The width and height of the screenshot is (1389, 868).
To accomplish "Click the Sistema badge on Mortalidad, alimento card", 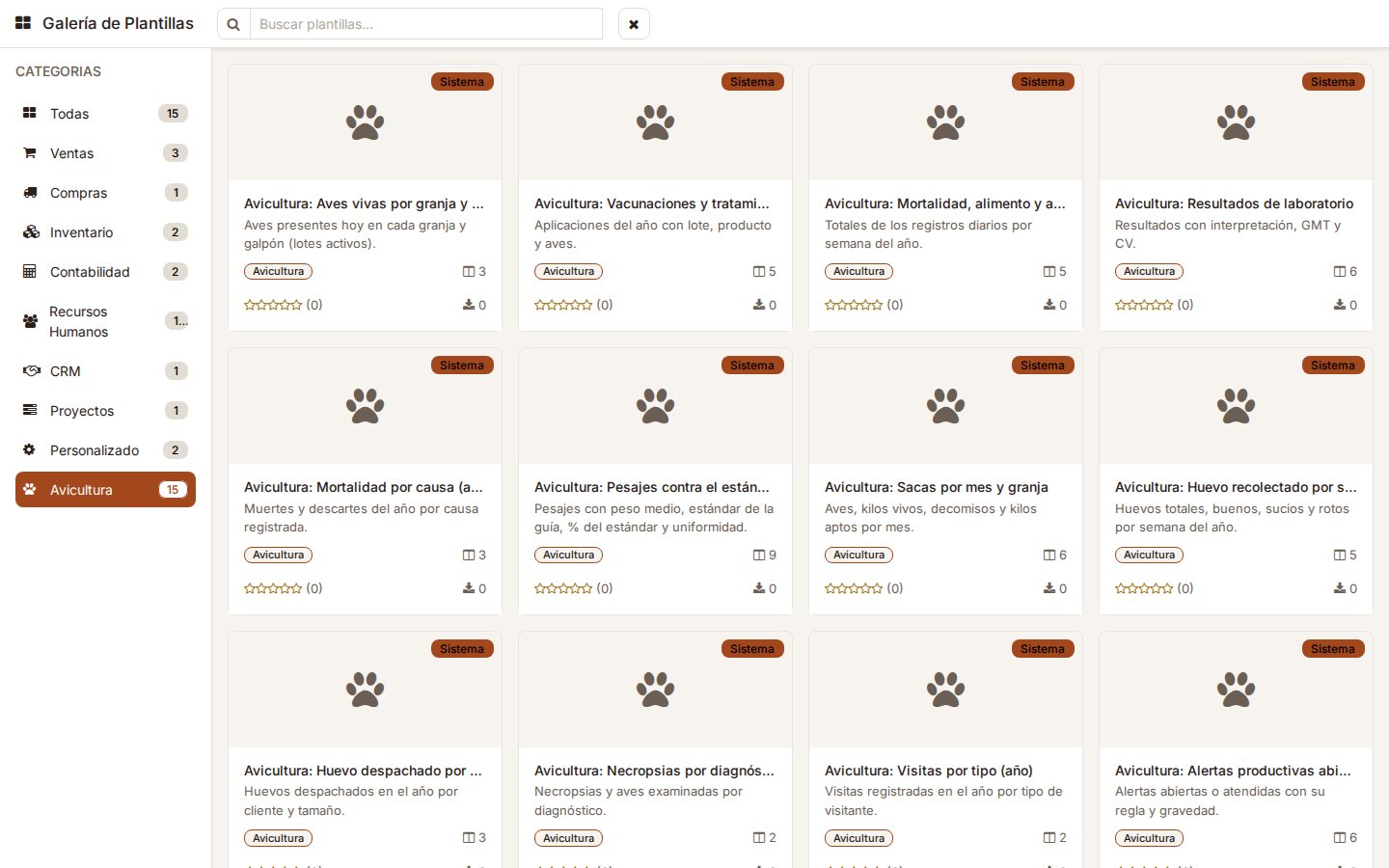I will click(x=1043, y=82).
